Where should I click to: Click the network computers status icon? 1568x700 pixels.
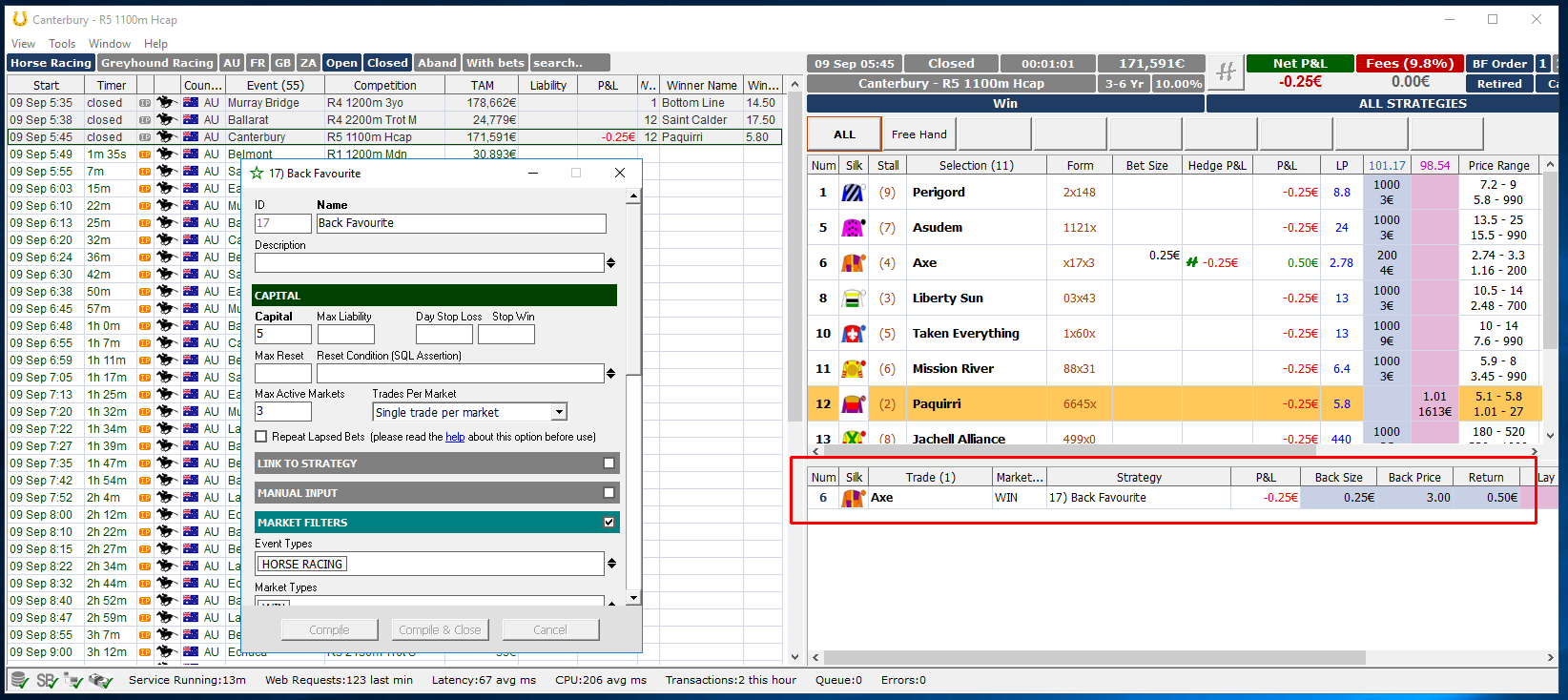pos(73,680)
